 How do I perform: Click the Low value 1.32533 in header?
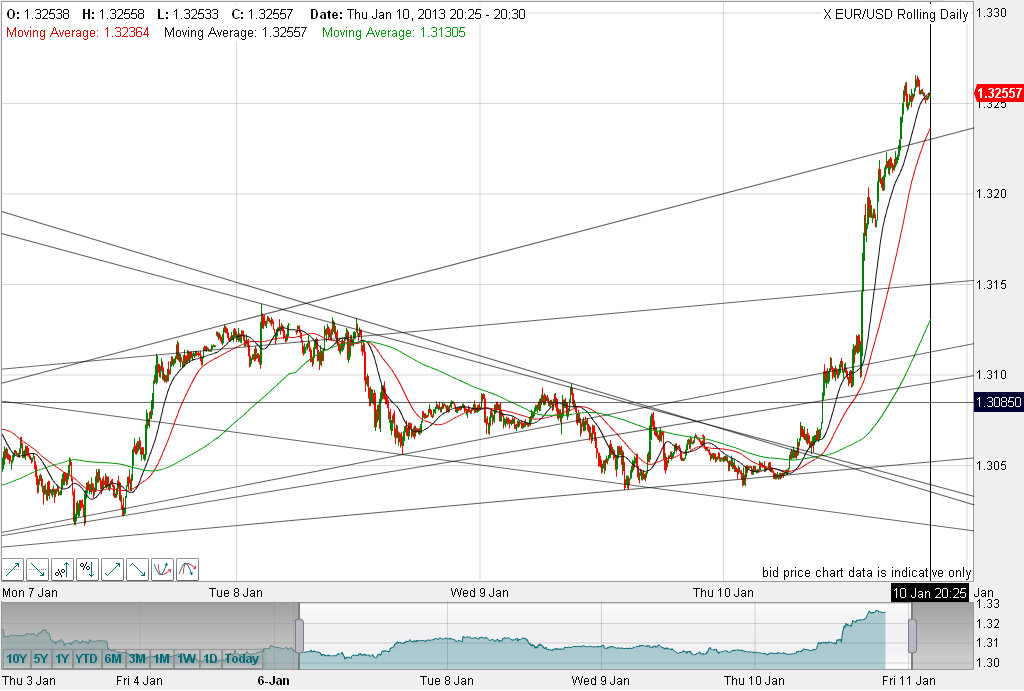[x=196, y=14]
